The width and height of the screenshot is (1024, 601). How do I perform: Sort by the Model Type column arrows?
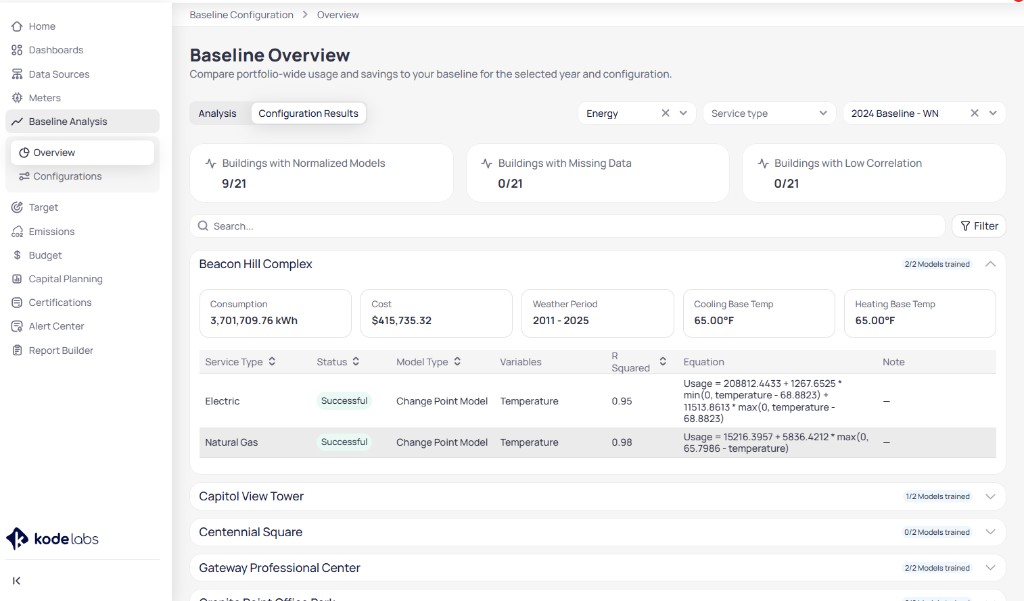[x=457, y=361]
